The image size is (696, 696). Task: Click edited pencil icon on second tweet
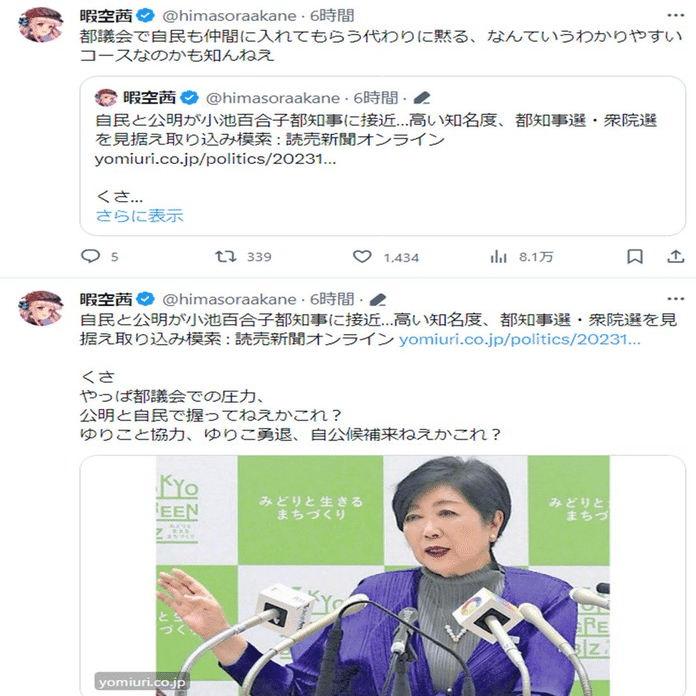[x=378, y=300]
